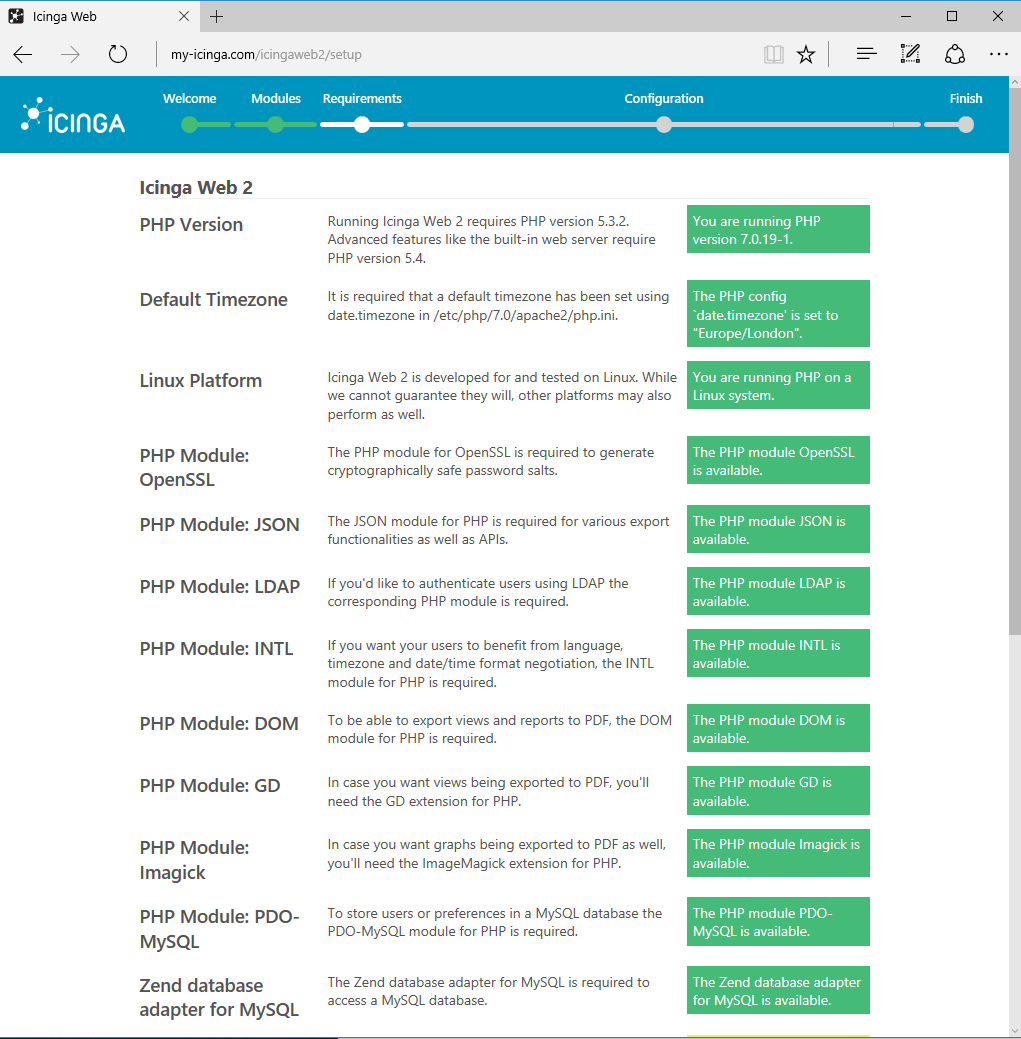Open the Hub lines icon
This screenshot has height=1039, width=1021.
point(866,55)
